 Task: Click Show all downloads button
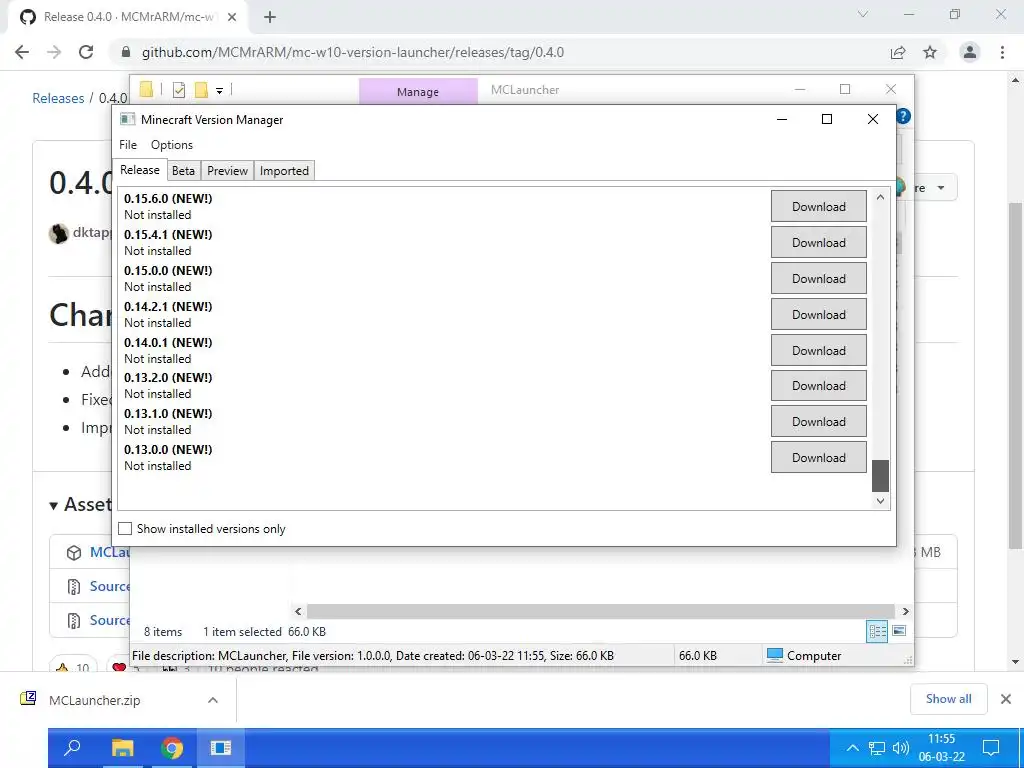[948, 699]
